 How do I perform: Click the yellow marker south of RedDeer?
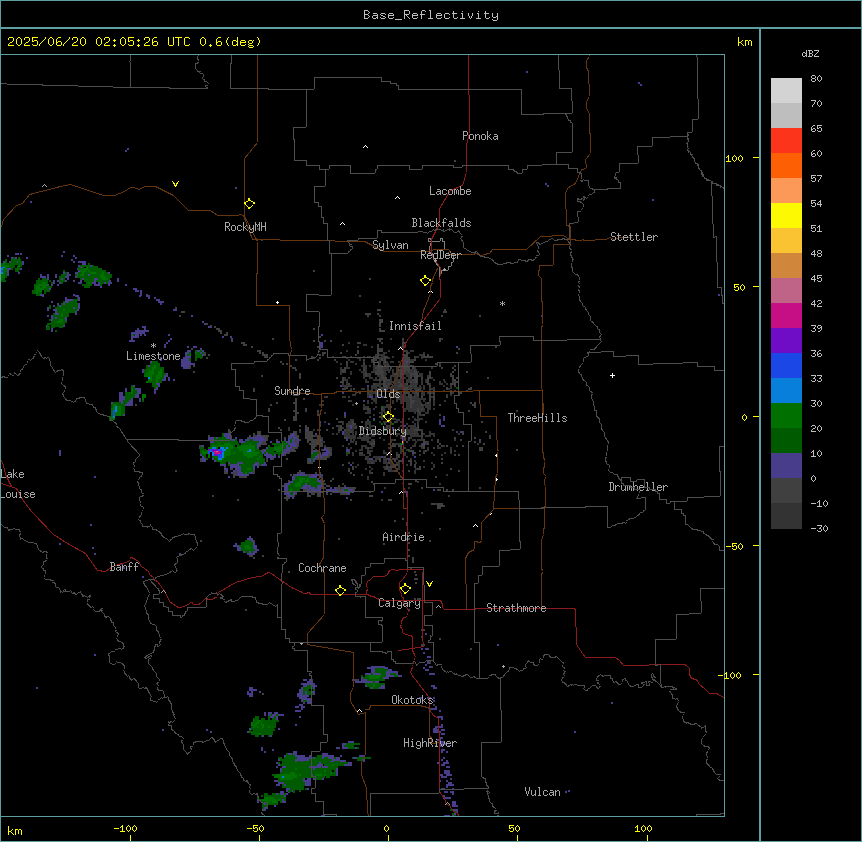[425, 281]
